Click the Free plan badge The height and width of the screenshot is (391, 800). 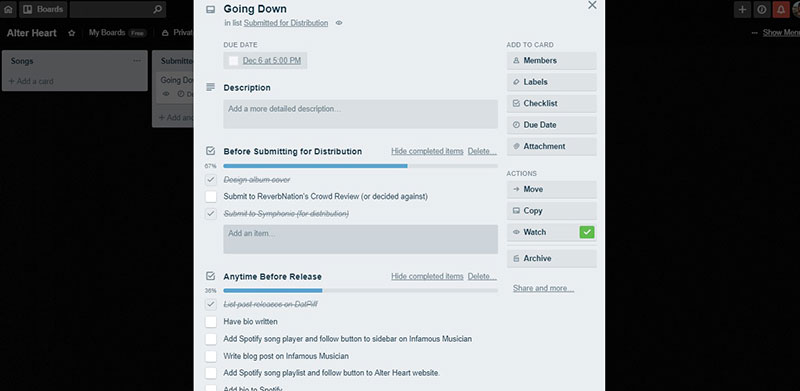tap(137, 33)
